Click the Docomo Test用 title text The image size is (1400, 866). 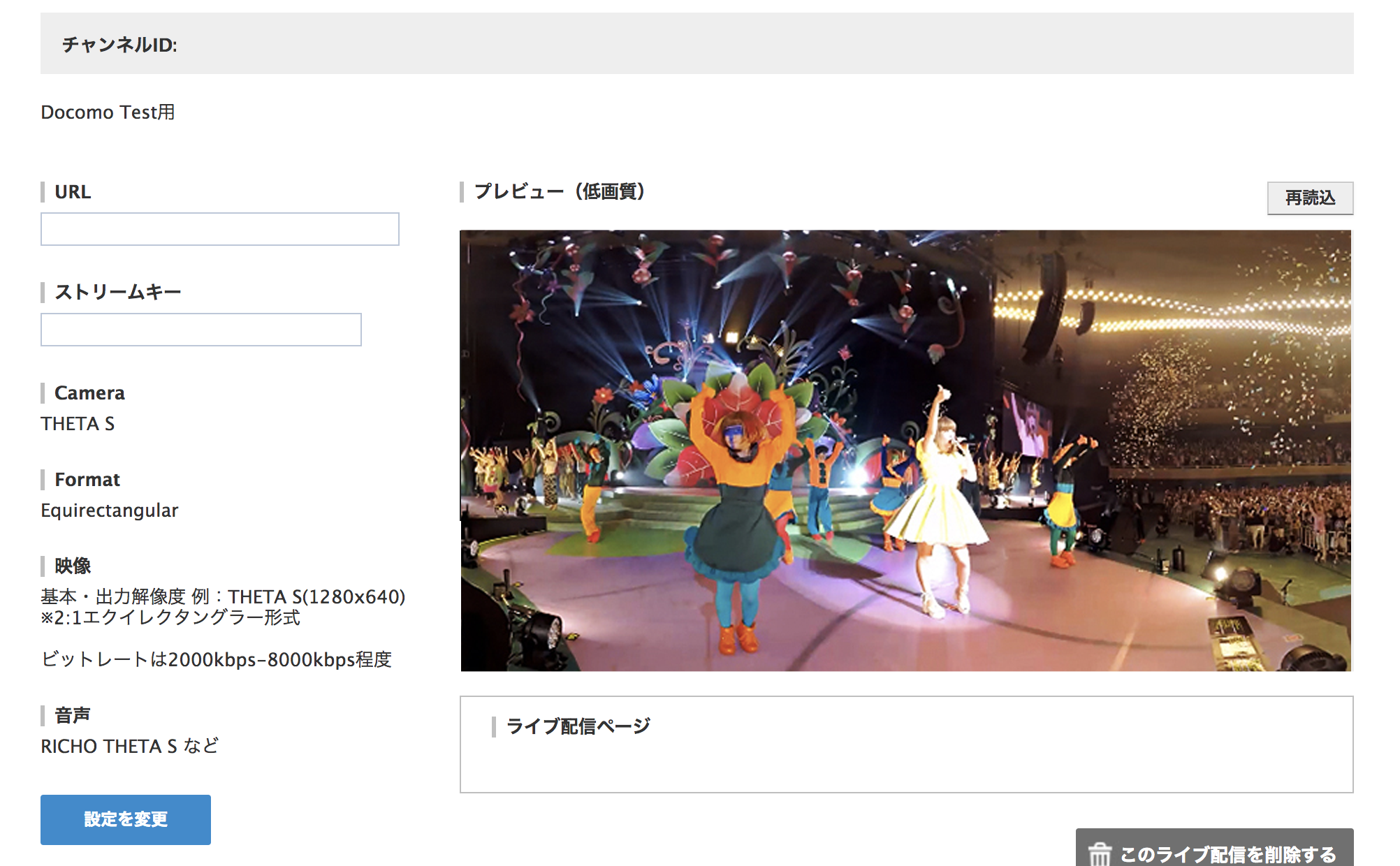pos(108,112)
